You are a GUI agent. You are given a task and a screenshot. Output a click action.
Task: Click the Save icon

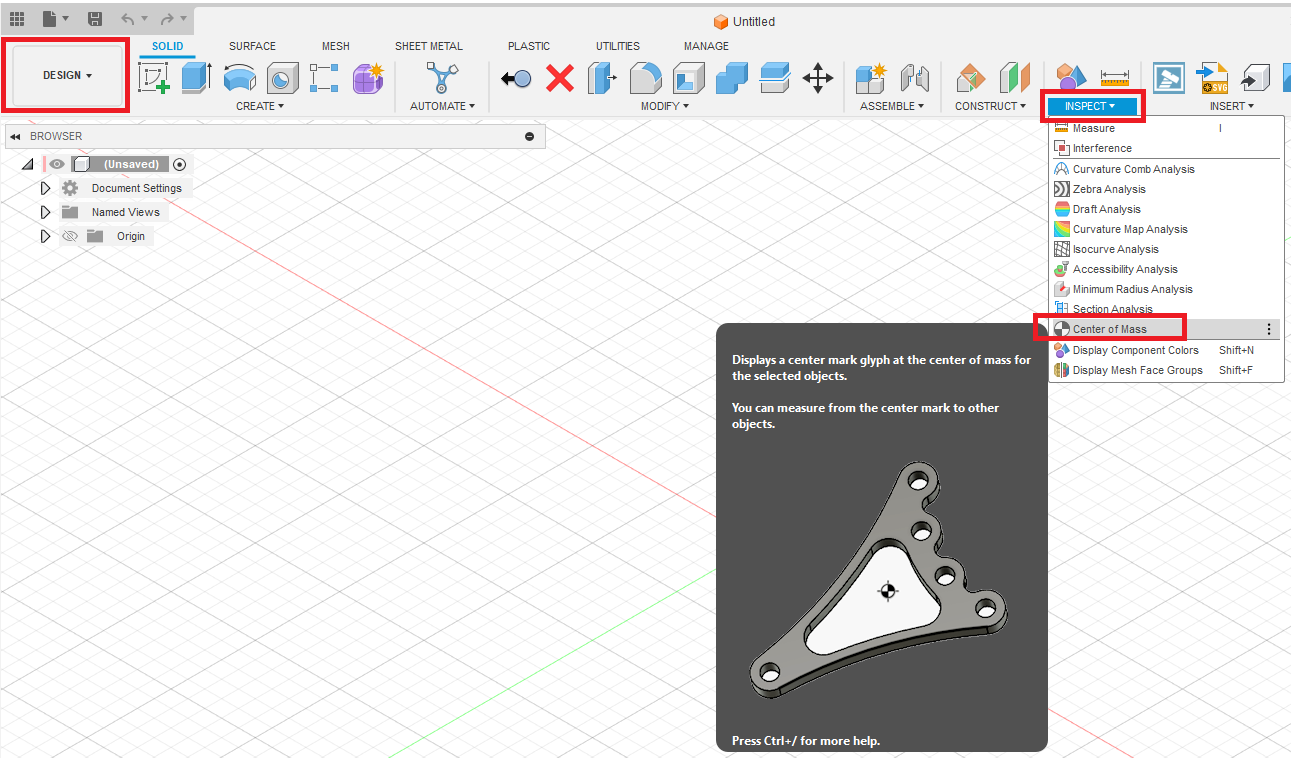(94, 18)
